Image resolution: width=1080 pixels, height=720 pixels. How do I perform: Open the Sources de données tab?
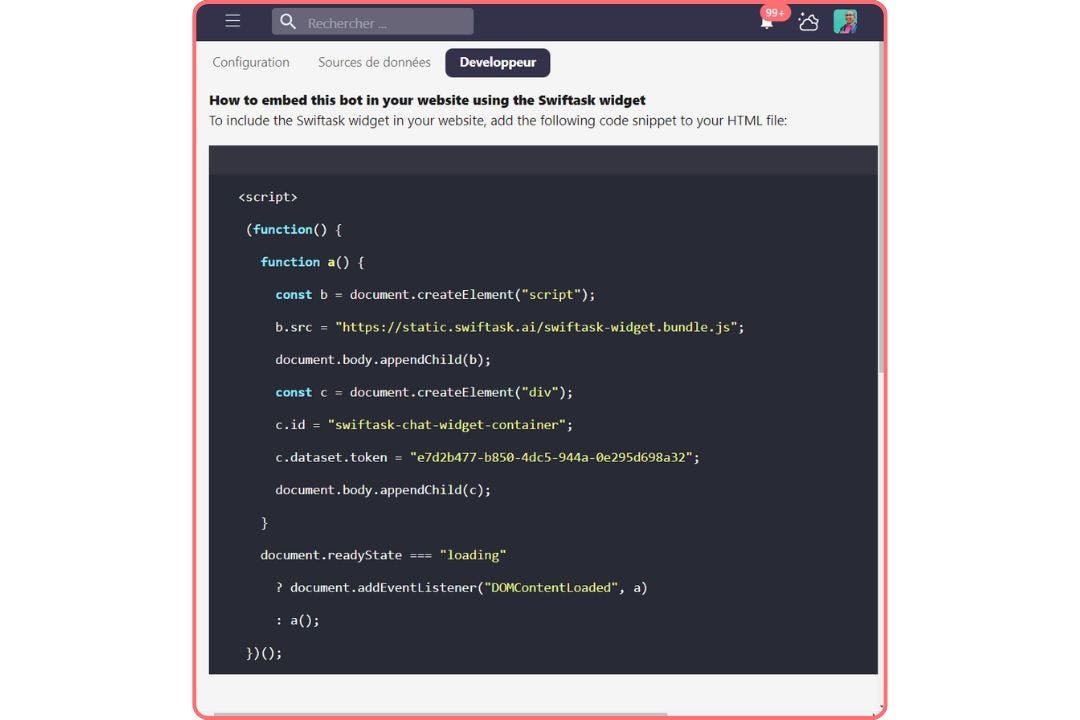(x=374, y=62)
